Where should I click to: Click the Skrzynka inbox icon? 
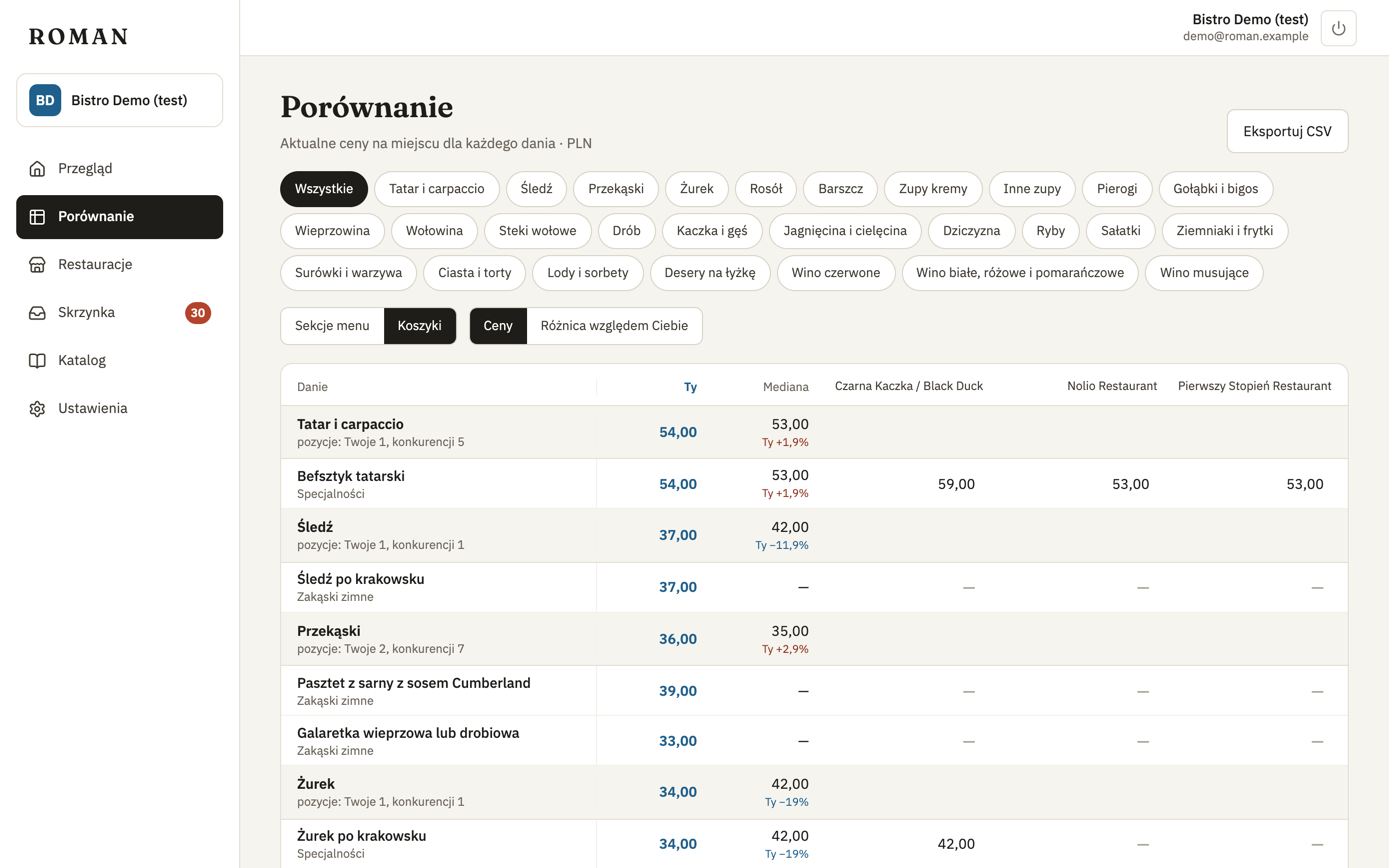37,312
